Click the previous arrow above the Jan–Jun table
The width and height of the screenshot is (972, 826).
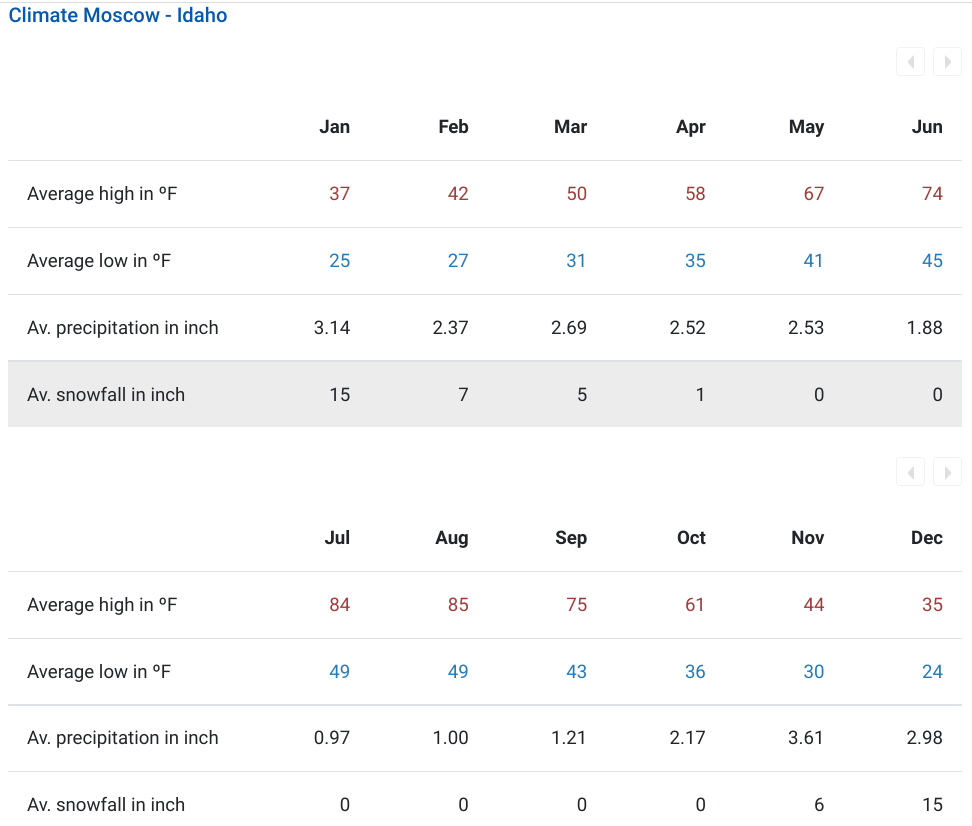point(910,62)
